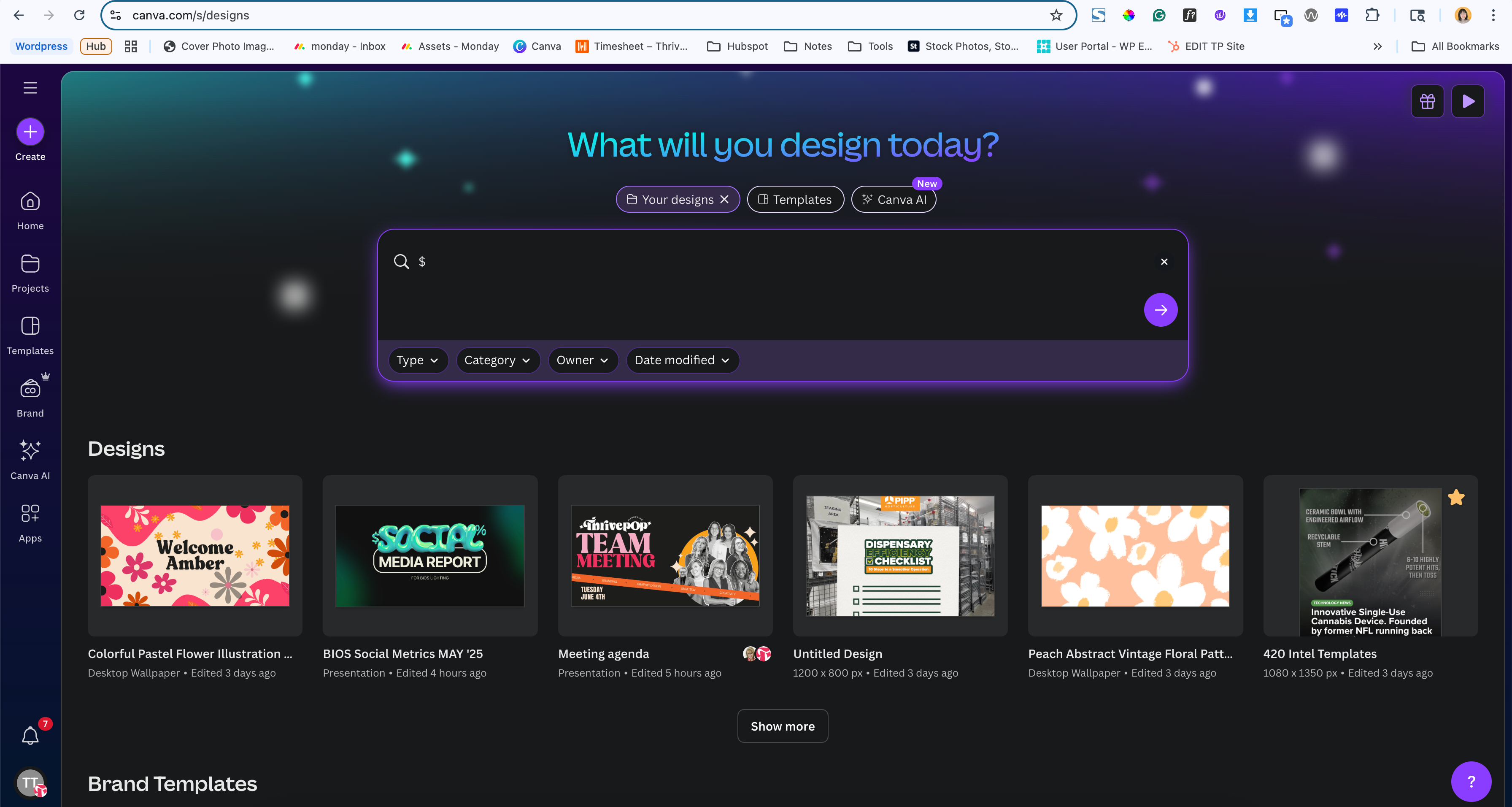Open the Hub bookmark
The image size is (1512, 807).
96,46
